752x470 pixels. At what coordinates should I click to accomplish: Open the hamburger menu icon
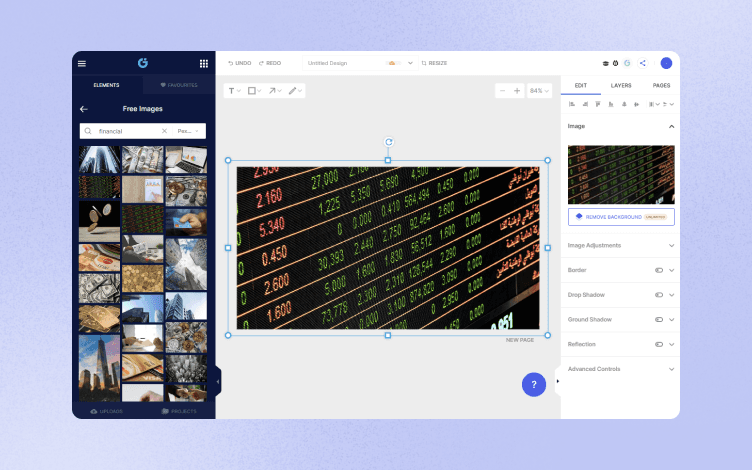coord(82,63)
